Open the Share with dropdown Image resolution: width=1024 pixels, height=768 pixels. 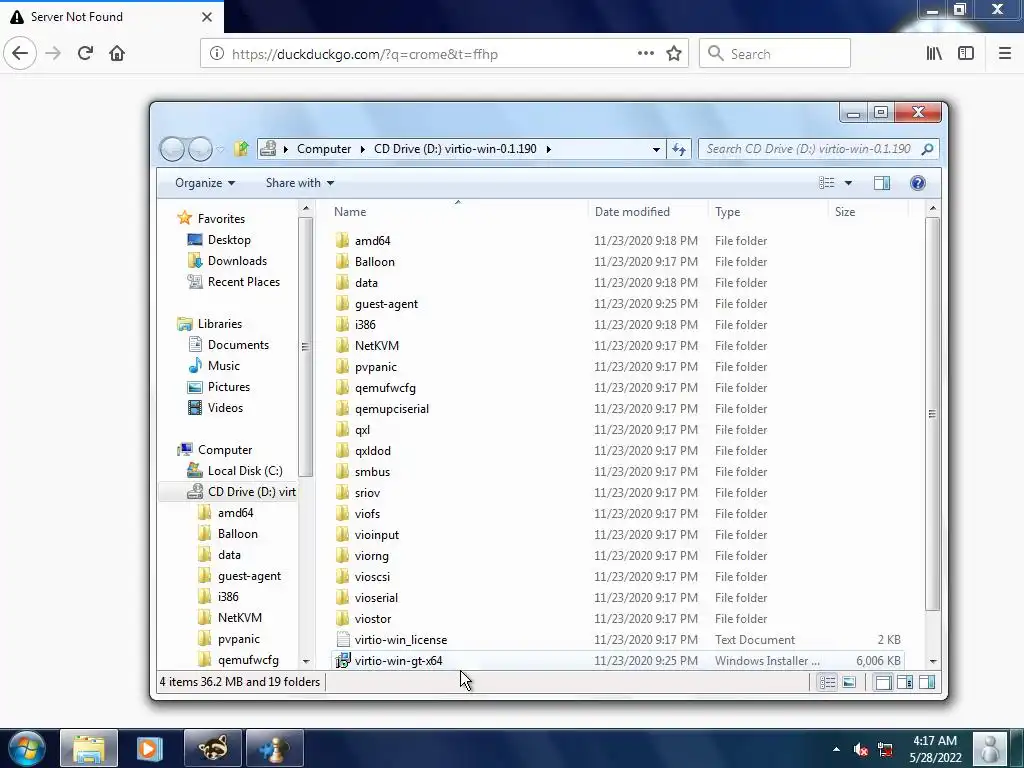(300, 183)
